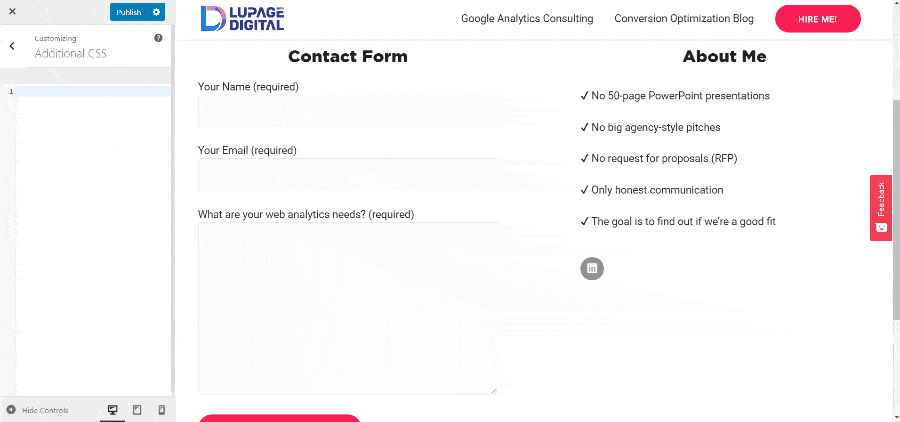Click into the web analytics needs textarea
The height and width of the screenshot is (422, 900).
[x=348, y=308]
